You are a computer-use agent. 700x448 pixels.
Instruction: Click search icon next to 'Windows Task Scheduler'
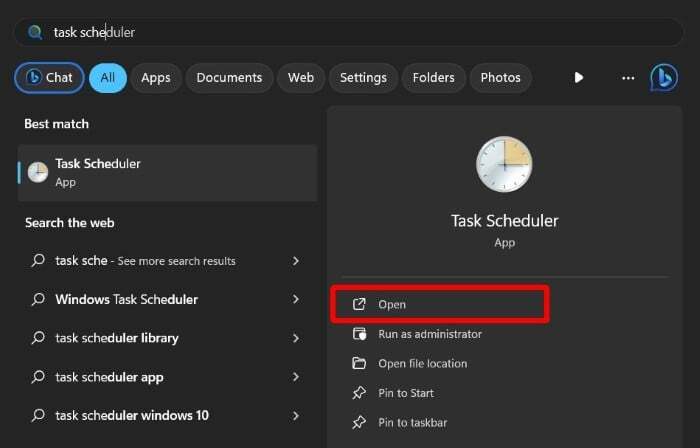[x=38, y=299]
